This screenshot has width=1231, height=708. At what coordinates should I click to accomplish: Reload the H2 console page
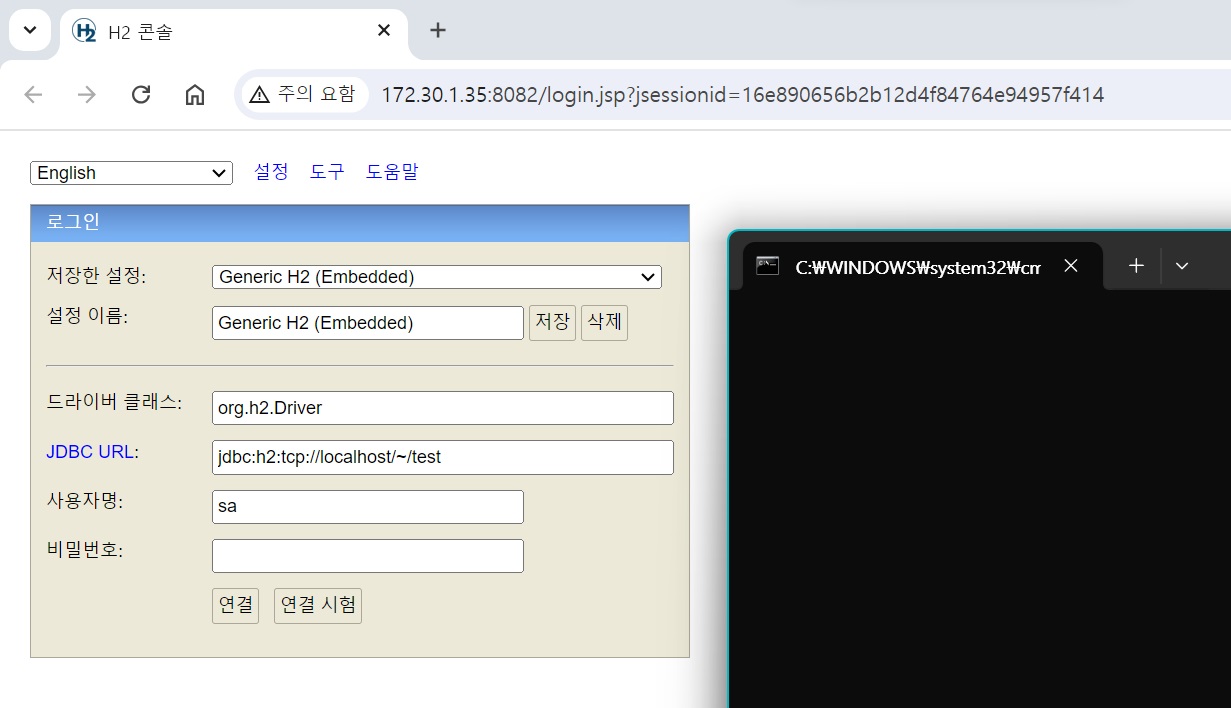141,95
